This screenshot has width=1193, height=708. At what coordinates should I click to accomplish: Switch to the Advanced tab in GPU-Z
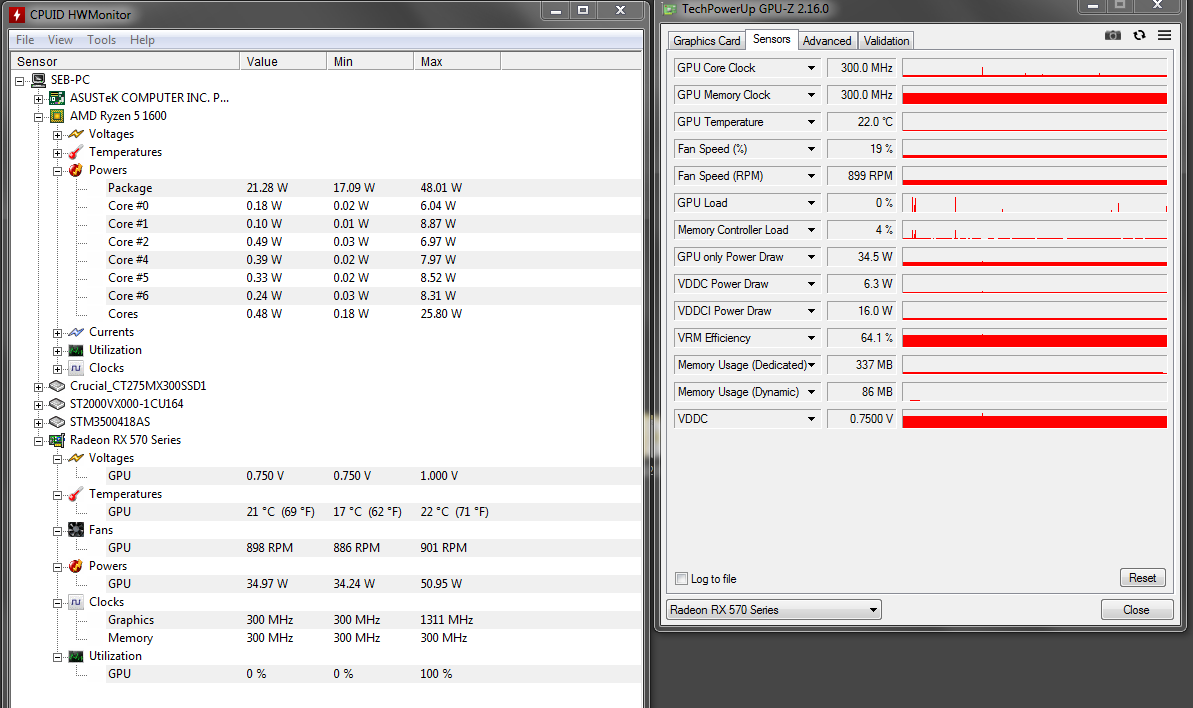tap(826, 41)
